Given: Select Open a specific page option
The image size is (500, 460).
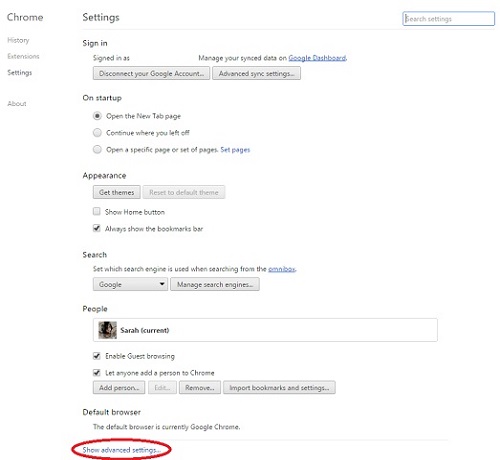Looking at the screenshot, I should tap(97, 149).
